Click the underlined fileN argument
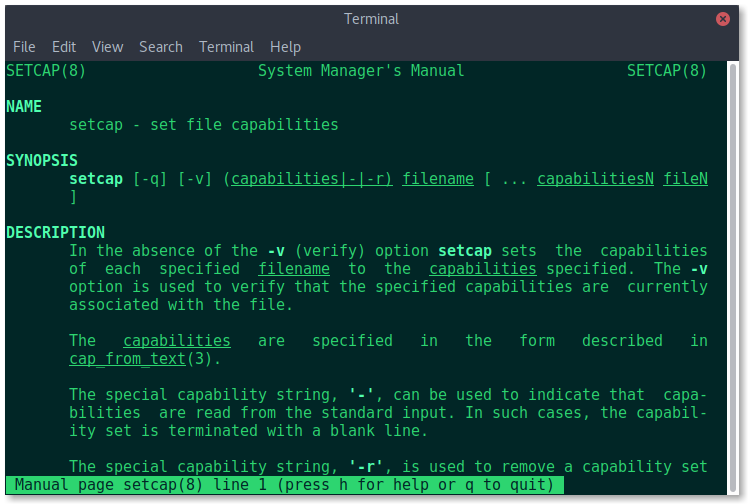The width and height of the screenshot is (748, 504). click(x=686, y=178)
